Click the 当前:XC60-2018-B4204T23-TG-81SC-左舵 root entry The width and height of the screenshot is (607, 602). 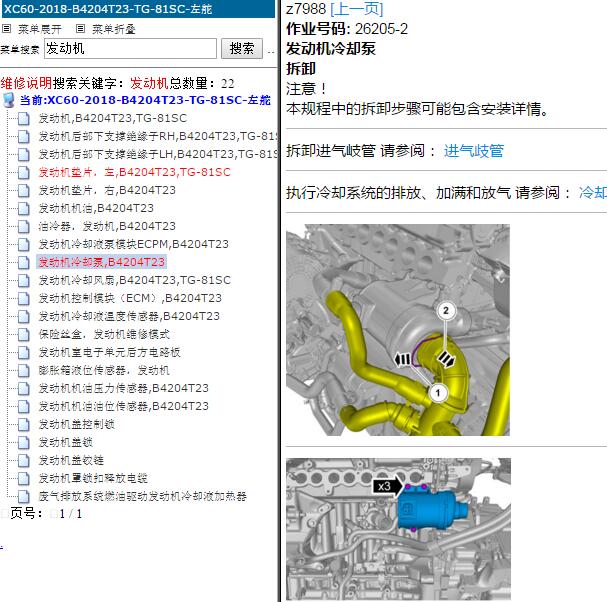(x=145, y=100)
